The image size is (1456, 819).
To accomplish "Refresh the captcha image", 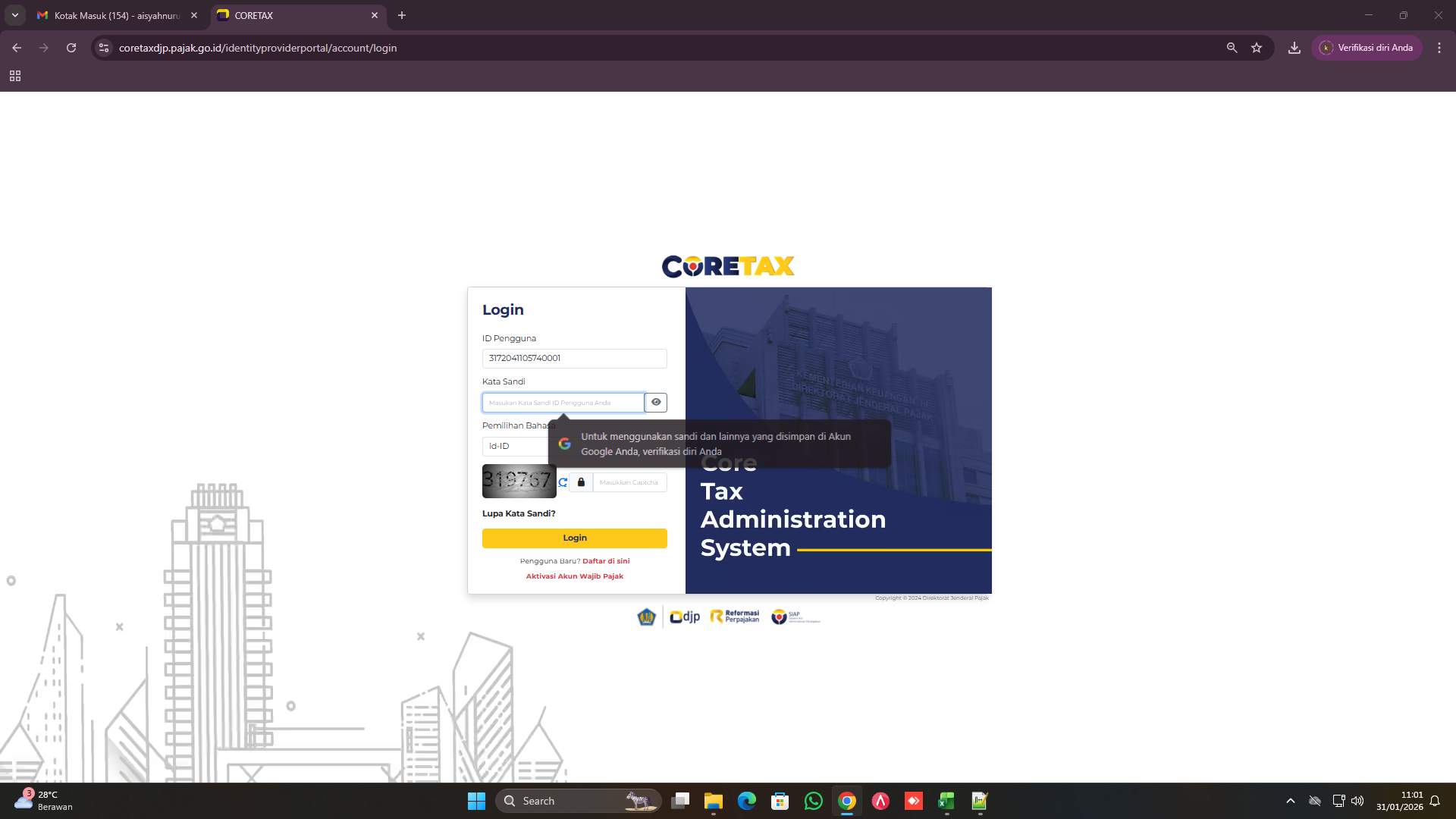I will [x=563, y=482].
